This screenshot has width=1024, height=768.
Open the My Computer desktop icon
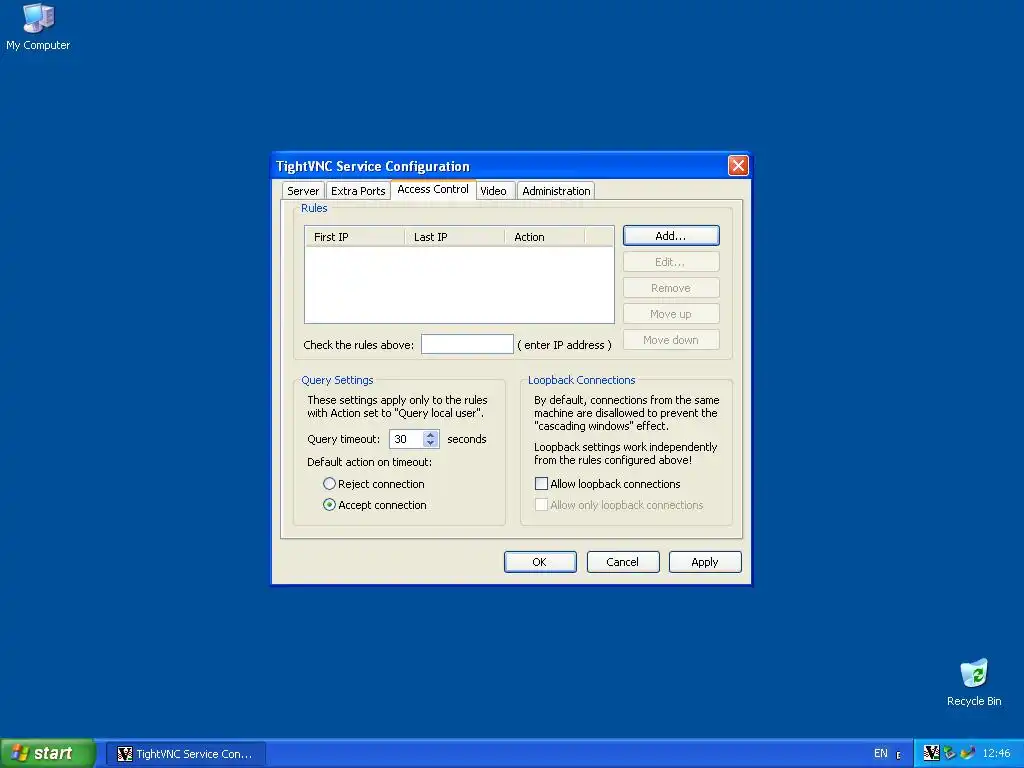tap(38, 26)
